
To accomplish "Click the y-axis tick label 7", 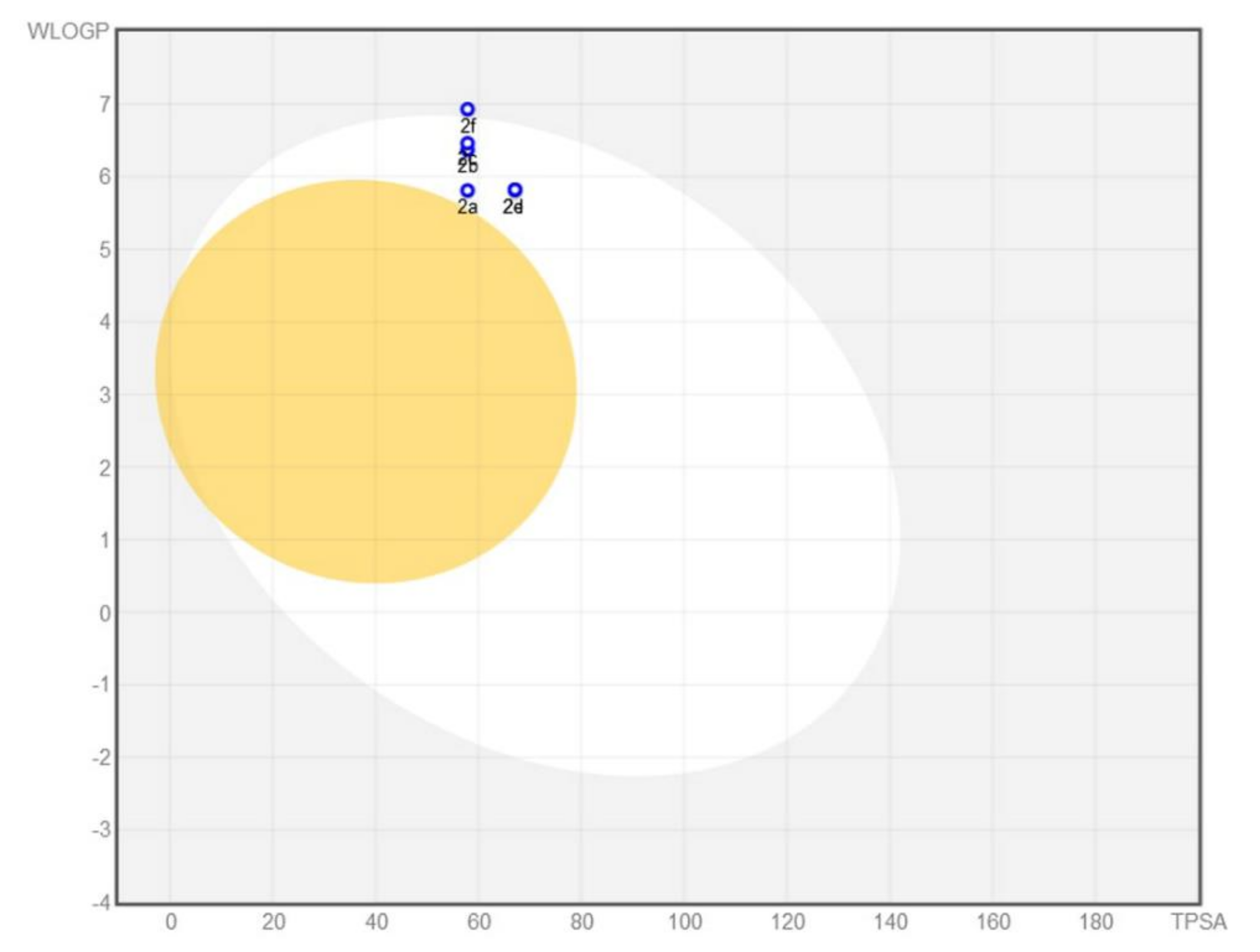I will coord(105,104).
